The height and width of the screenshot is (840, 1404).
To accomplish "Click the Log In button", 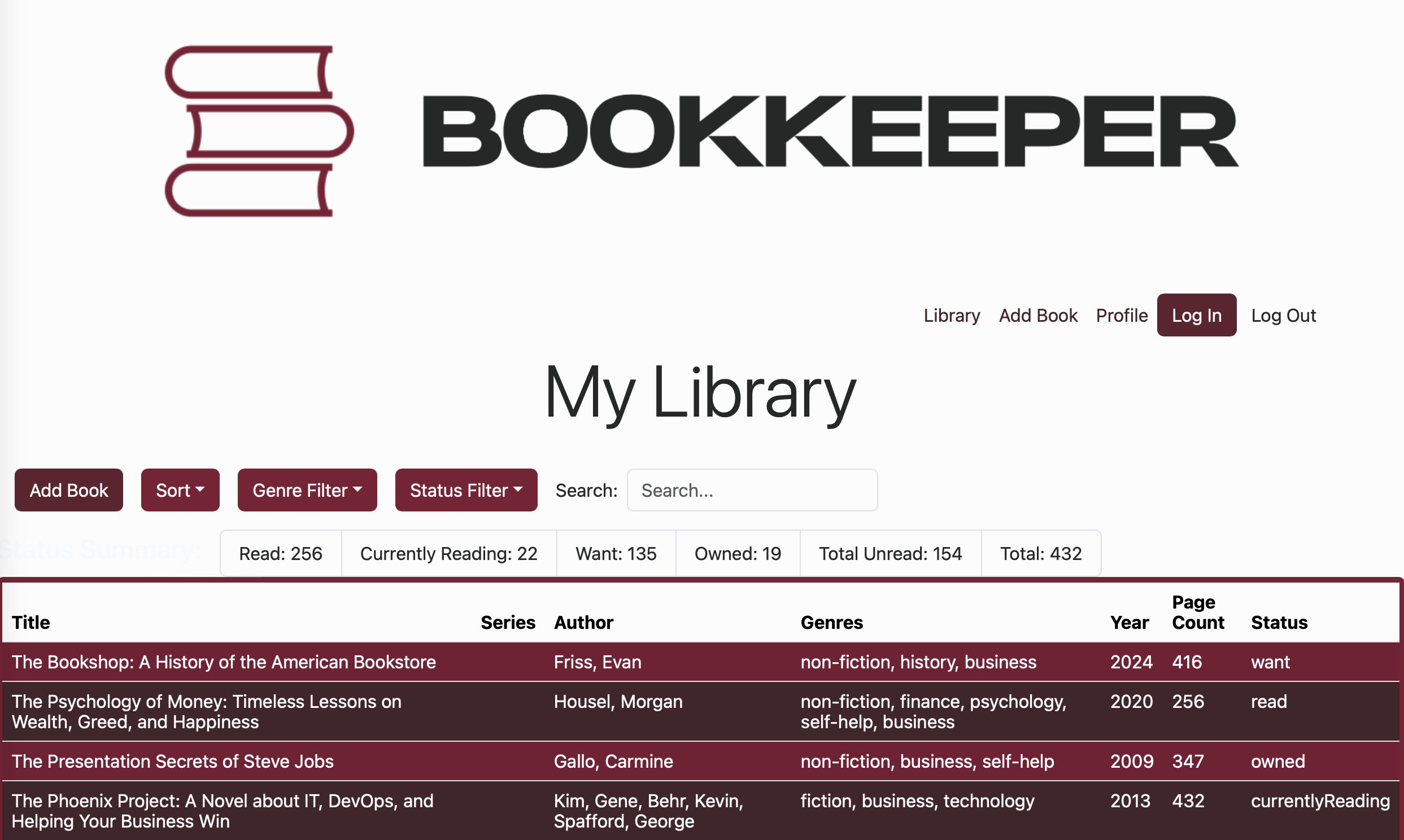I will point(1196,316).
